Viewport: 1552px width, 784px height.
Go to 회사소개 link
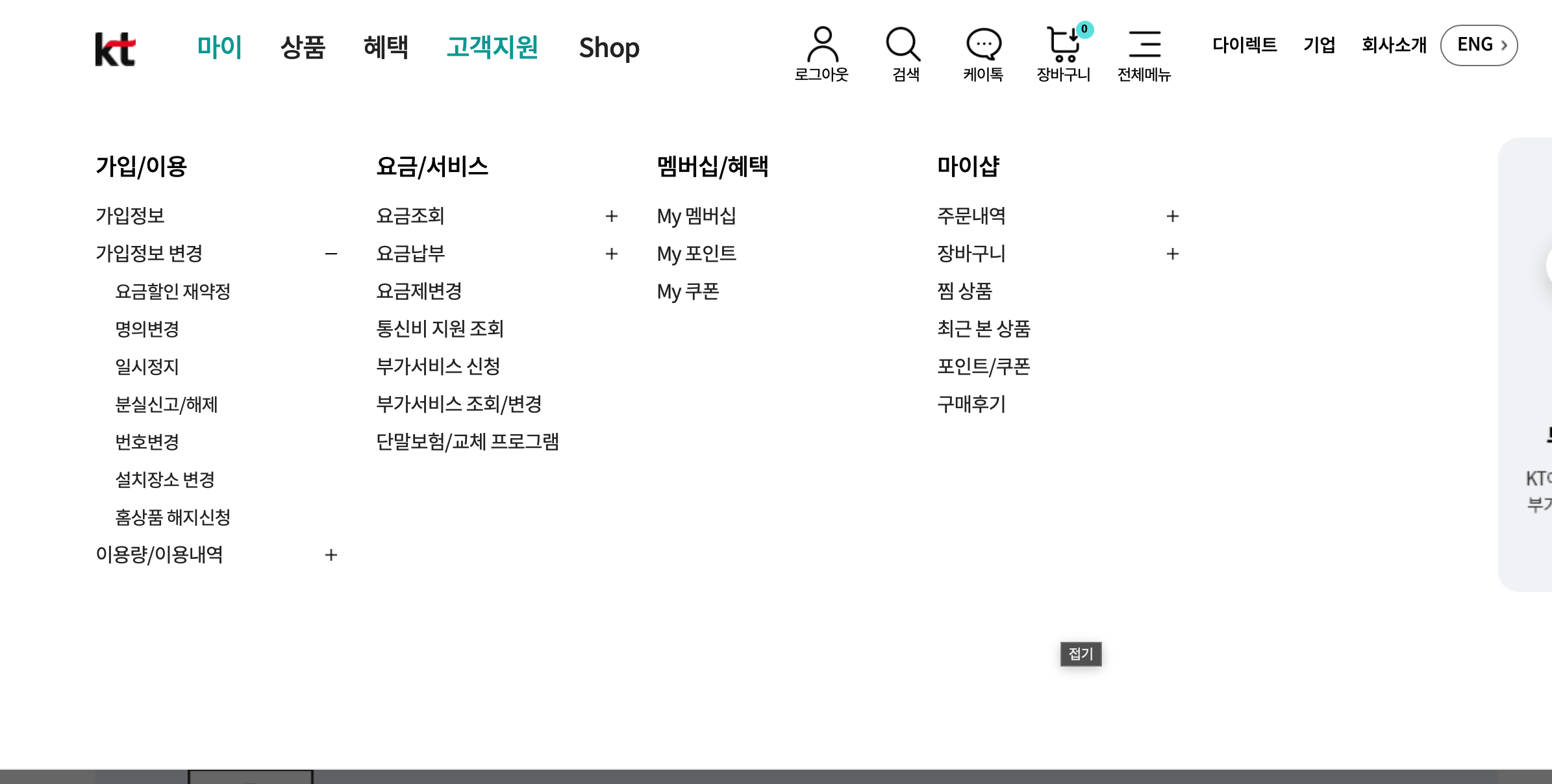click(x=1394, y=45)
